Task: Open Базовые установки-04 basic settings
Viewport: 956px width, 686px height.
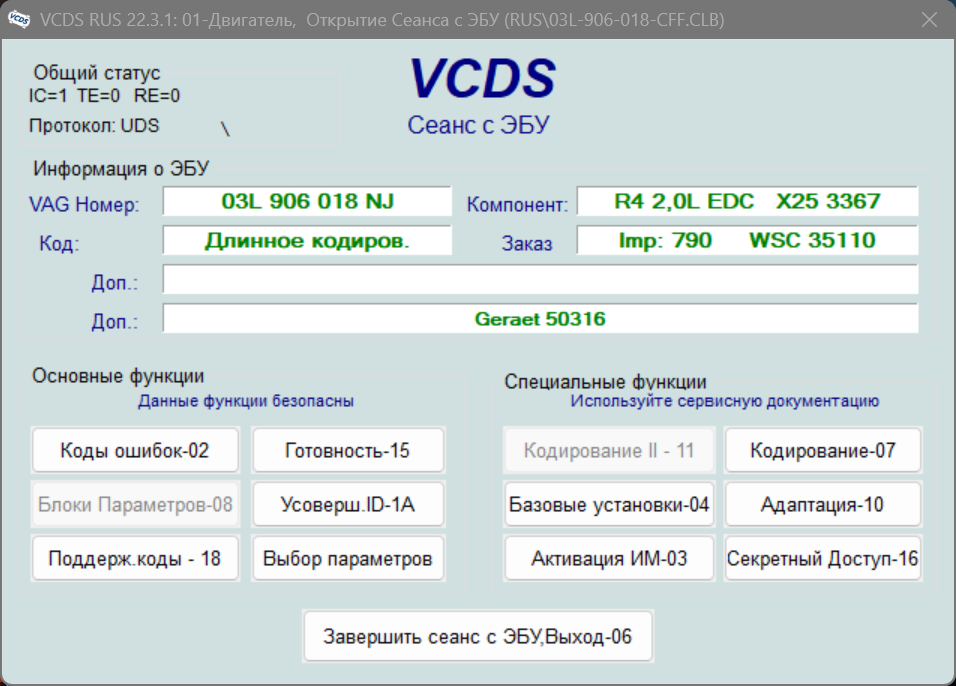Action: click(609, 504)
